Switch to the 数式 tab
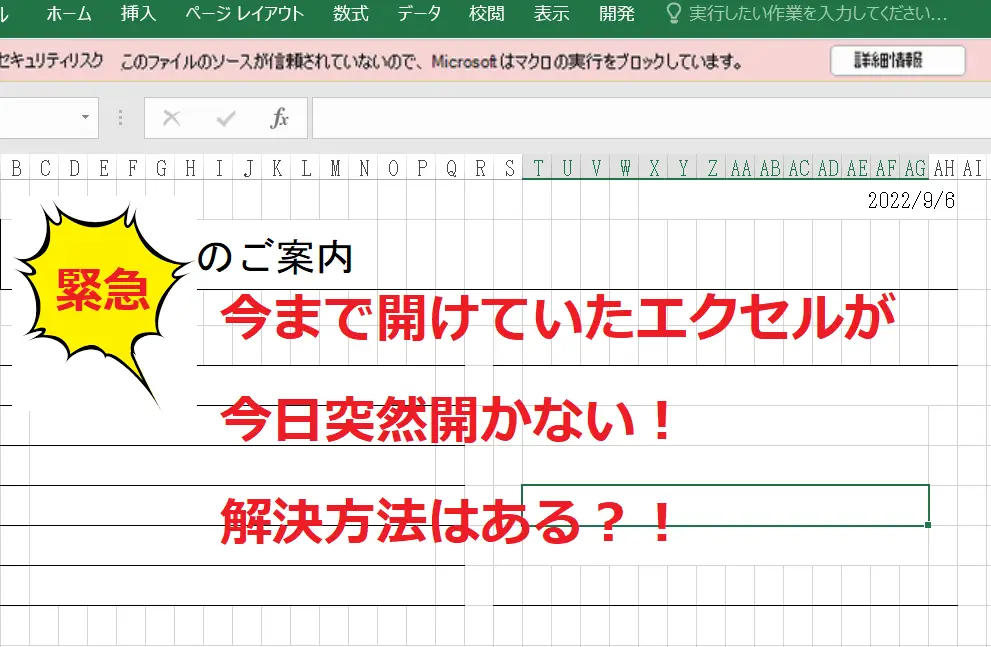Screen dimensions: 991x647 [x=350, y=14]
